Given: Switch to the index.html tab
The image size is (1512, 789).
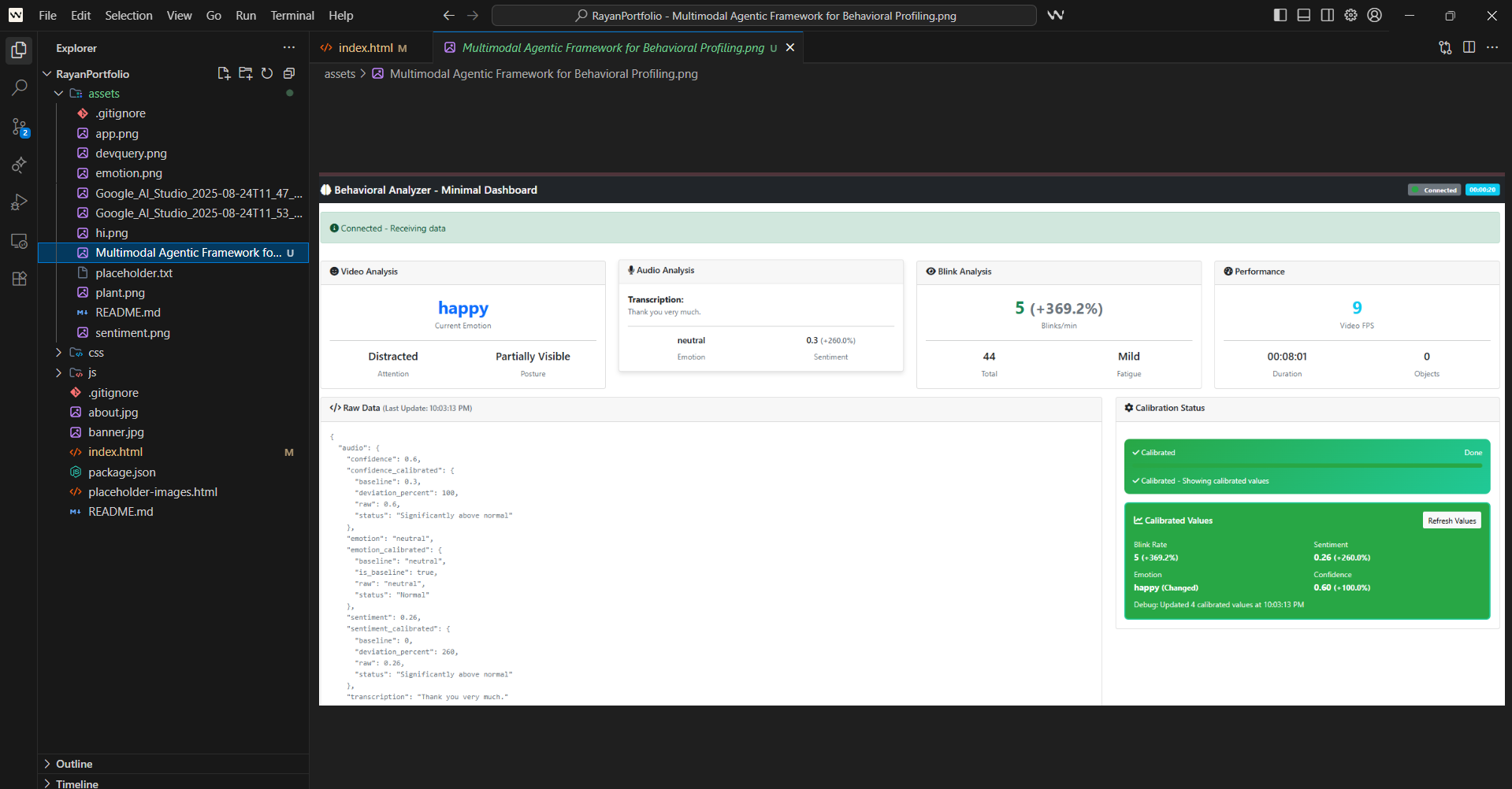Looking at the screenshot, I should point(365,48).
